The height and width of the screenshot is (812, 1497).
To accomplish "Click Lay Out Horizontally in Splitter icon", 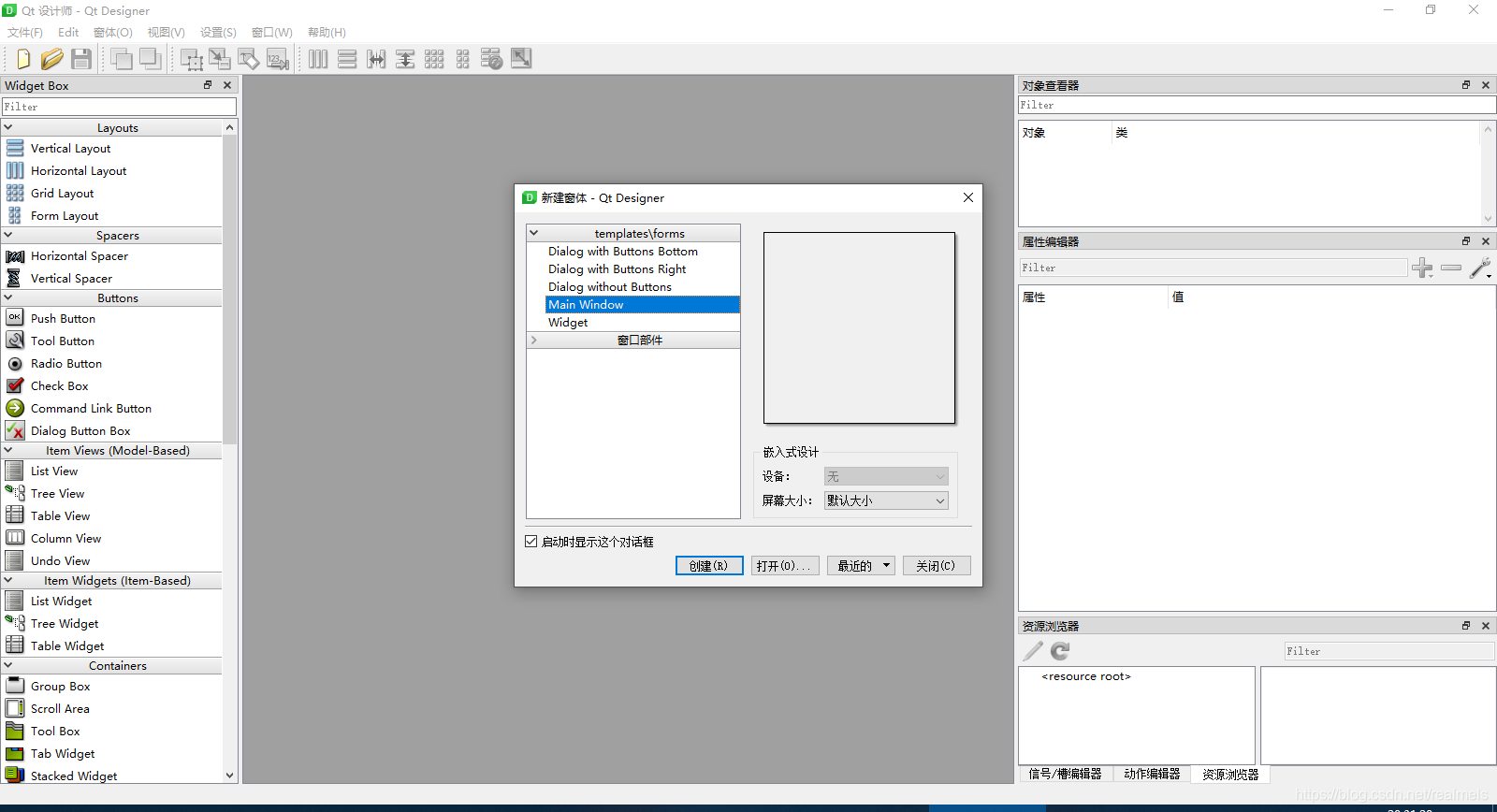I will click(x=376, y=59).
